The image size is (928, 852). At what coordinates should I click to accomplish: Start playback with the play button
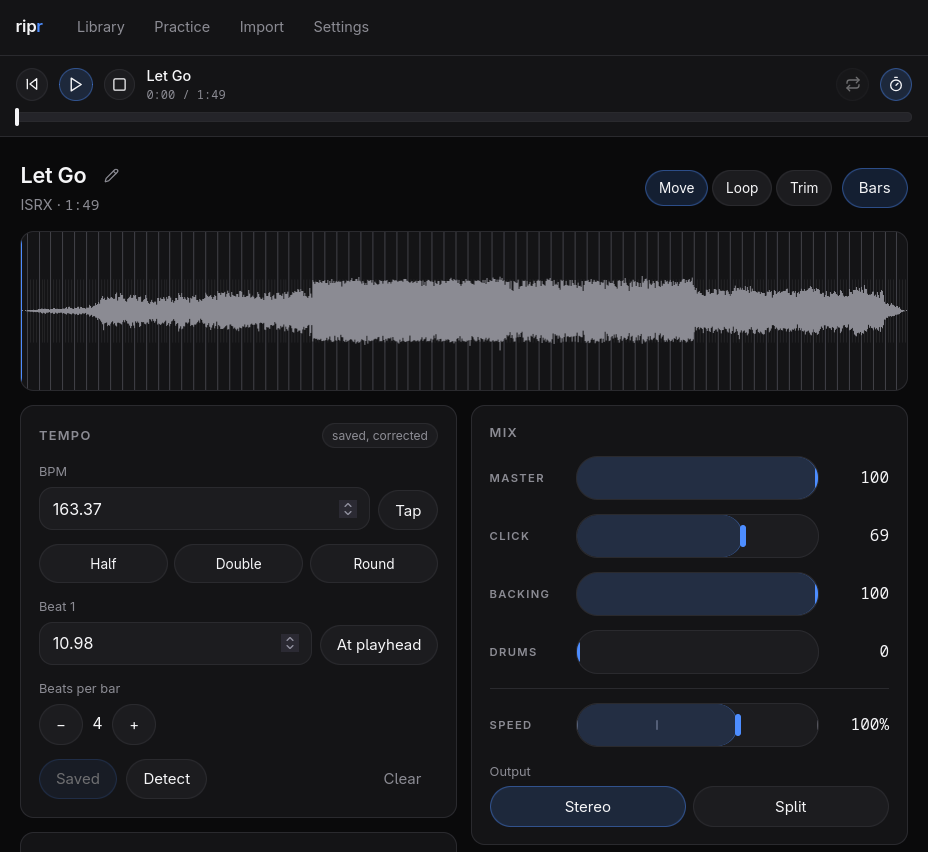(76, 85)
